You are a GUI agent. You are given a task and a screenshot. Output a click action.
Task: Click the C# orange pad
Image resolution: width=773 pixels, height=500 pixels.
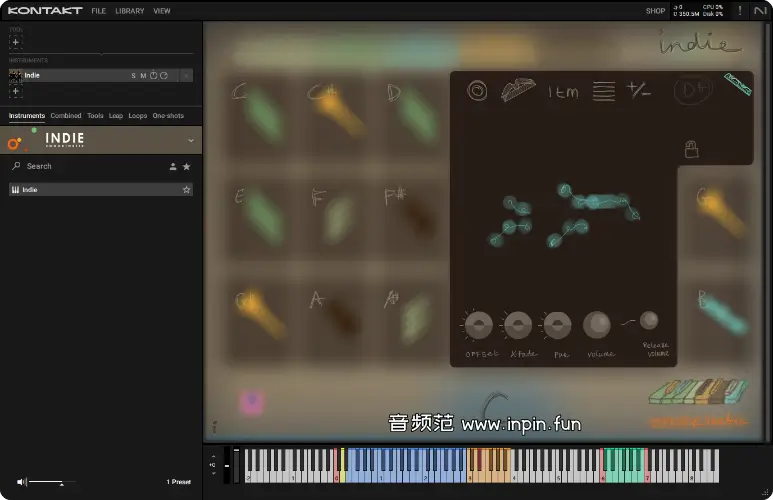coord(337,115)
